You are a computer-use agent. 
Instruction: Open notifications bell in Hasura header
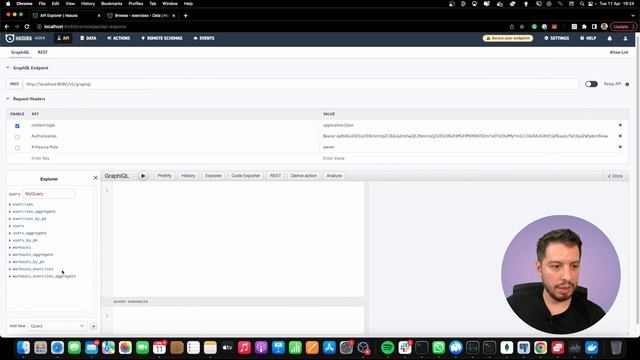[x=609, y=38]
